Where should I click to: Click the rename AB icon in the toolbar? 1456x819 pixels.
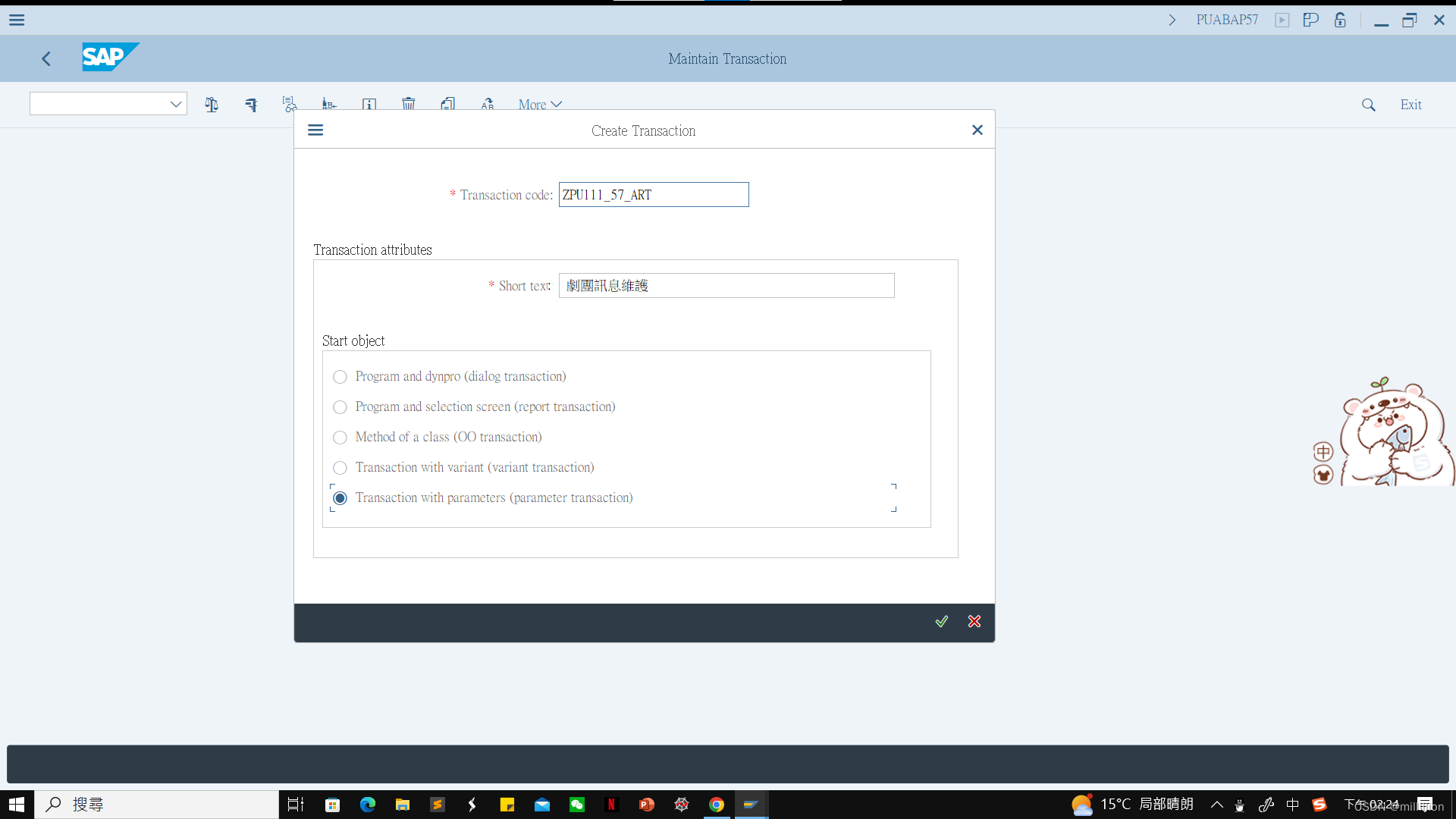pos(488,104)
